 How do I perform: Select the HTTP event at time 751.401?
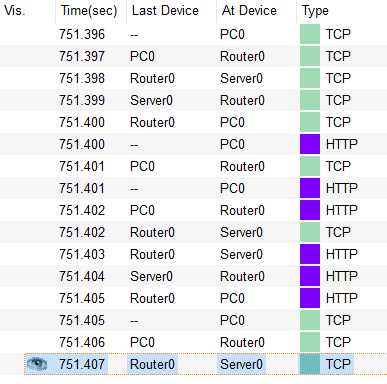[x=193, y=188]
